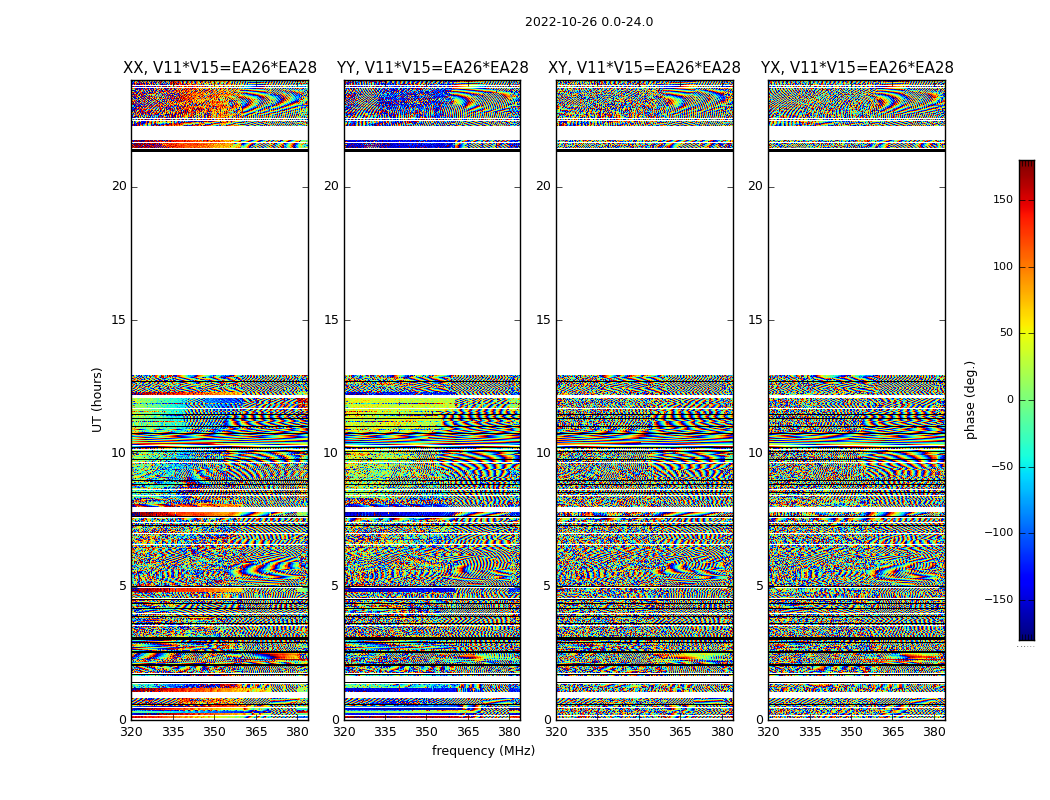
Task: Click the UT tick label 20 of XX plot
Action: pos(119,186)
